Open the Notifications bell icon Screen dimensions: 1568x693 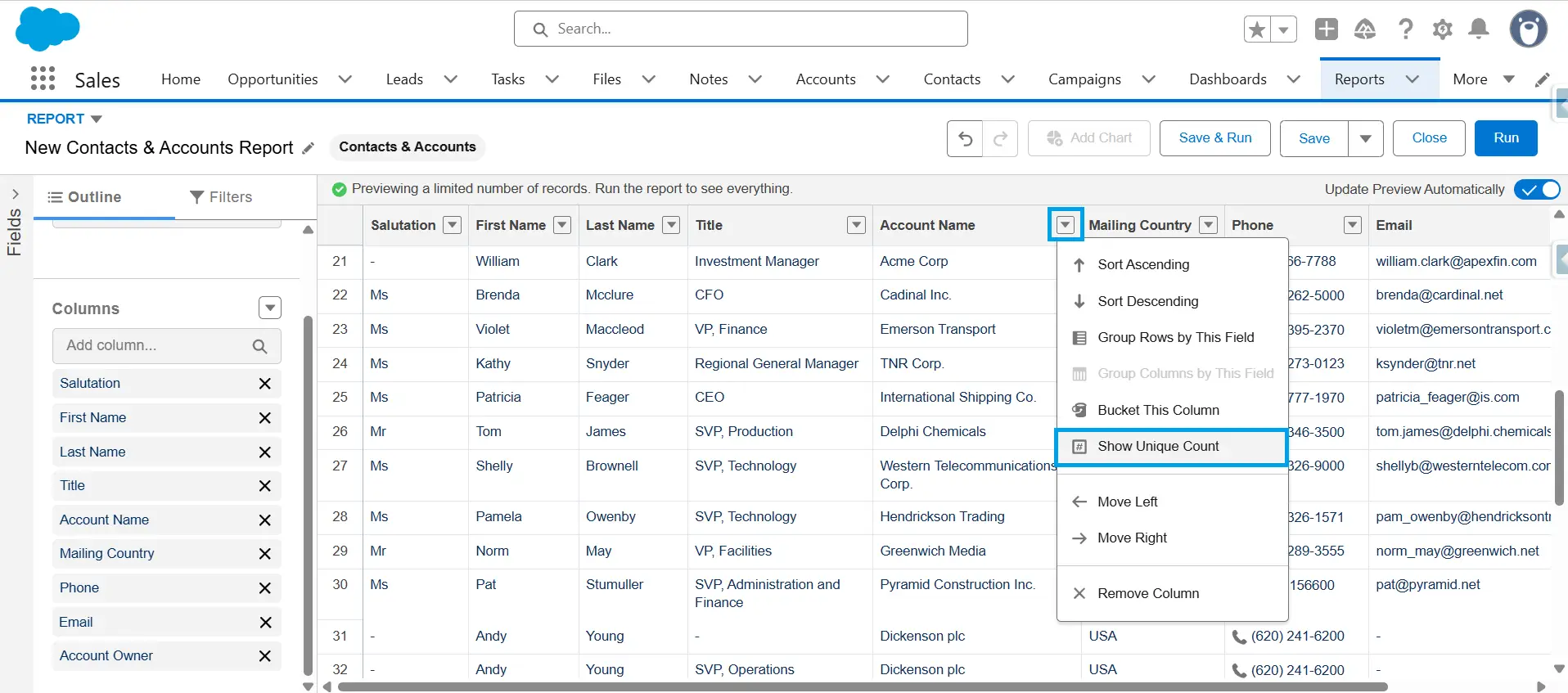click(x=1479, y=29)
